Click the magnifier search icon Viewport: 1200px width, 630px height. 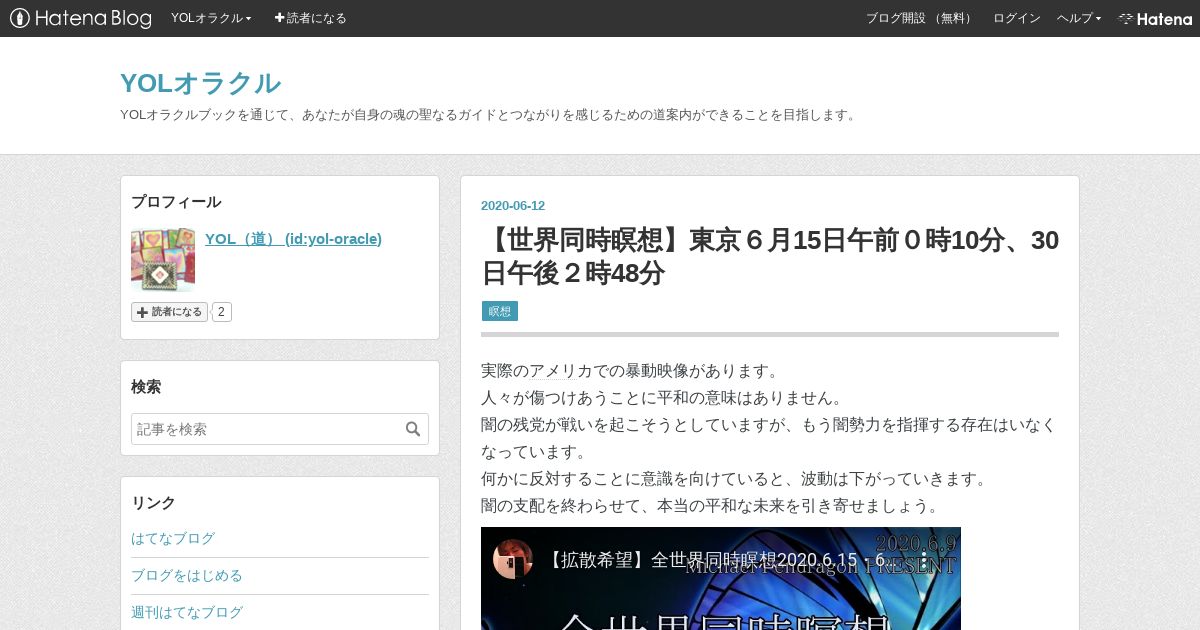tap(413, 429)
